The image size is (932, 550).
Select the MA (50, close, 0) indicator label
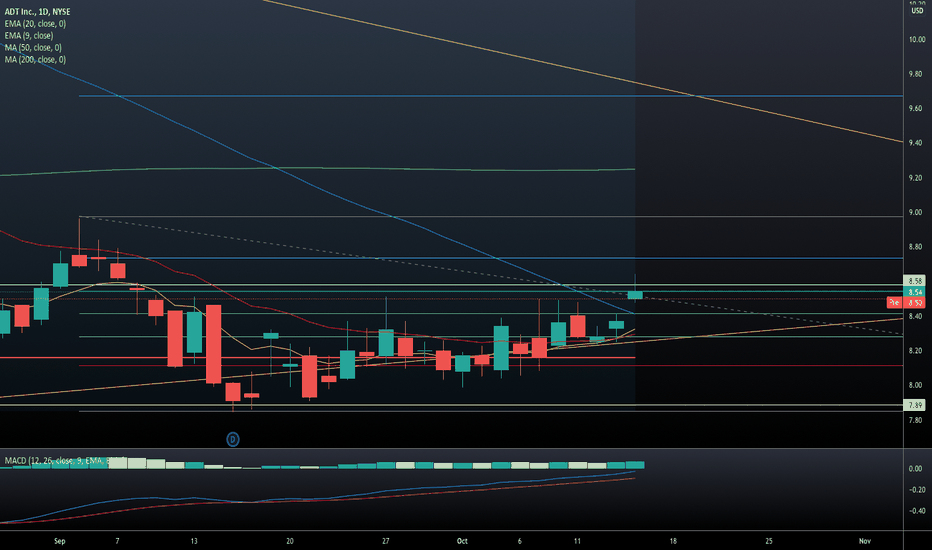33,48
